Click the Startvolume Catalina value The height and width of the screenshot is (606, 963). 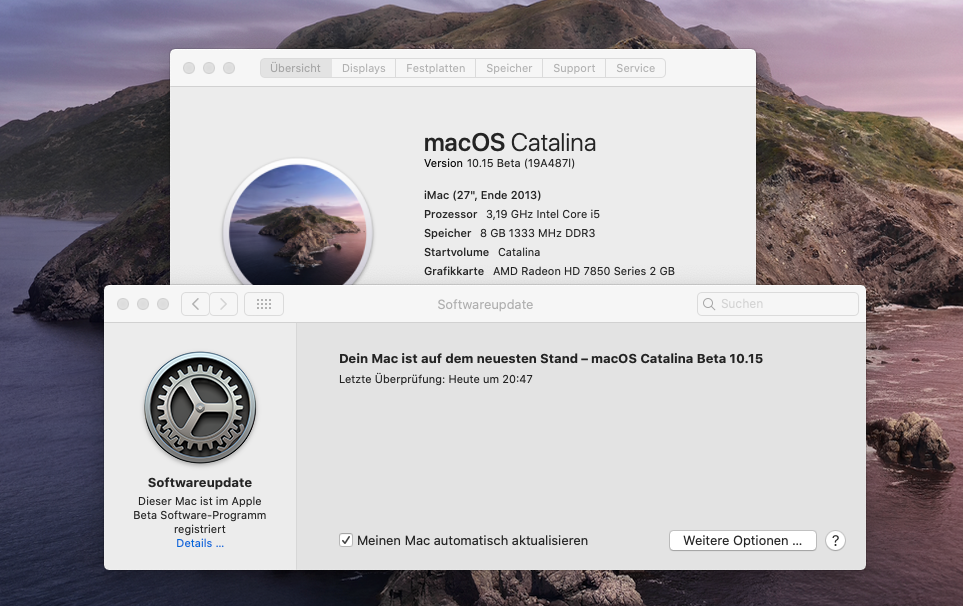click(519, 252)
